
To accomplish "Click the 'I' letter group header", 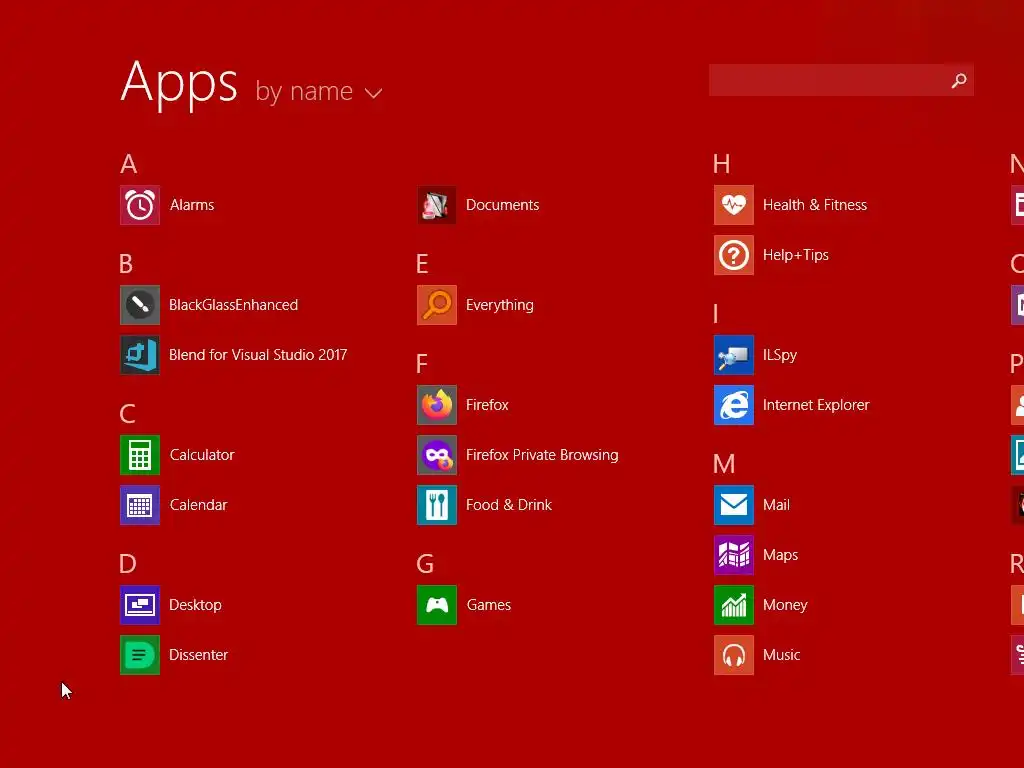I will (716, 314).
